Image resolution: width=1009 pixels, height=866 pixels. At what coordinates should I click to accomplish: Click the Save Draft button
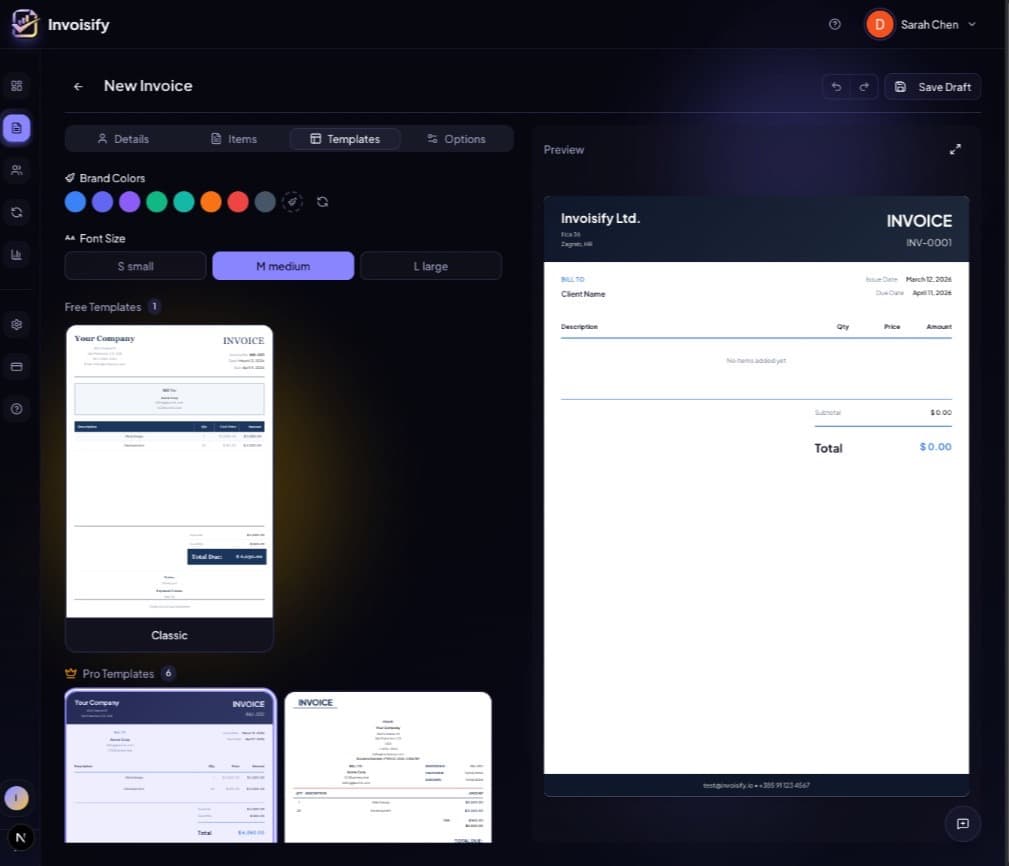(x=932, y=86)
